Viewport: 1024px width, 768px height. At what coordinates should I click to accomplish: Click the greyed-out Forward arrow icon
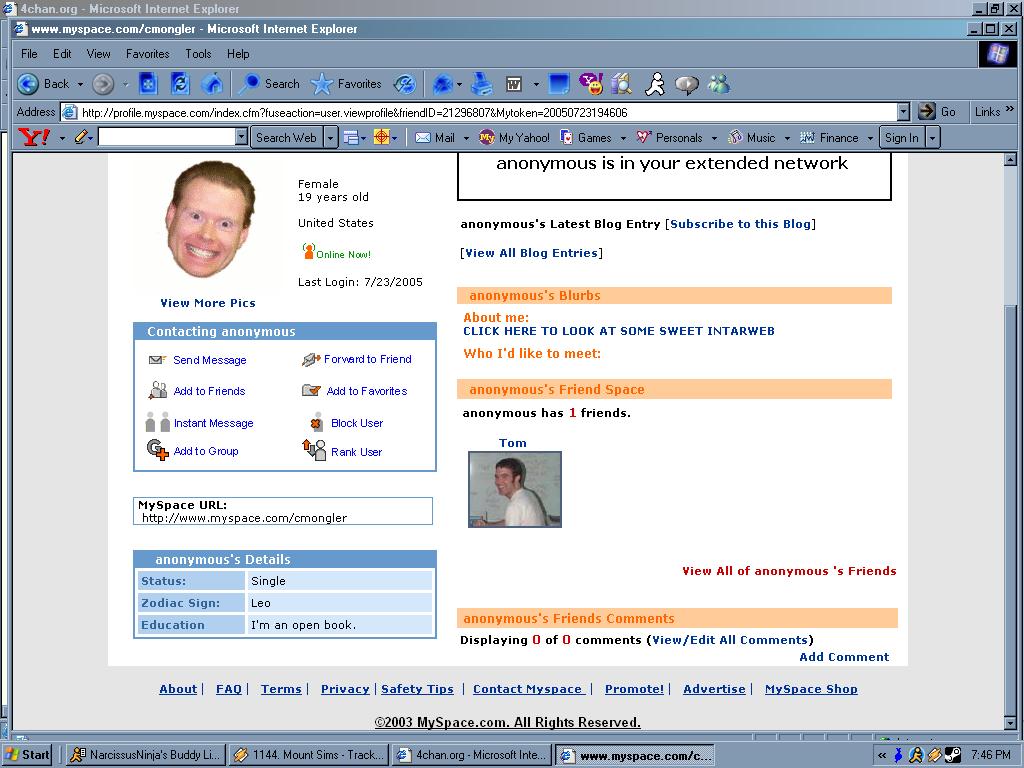(x=103, y=84)
